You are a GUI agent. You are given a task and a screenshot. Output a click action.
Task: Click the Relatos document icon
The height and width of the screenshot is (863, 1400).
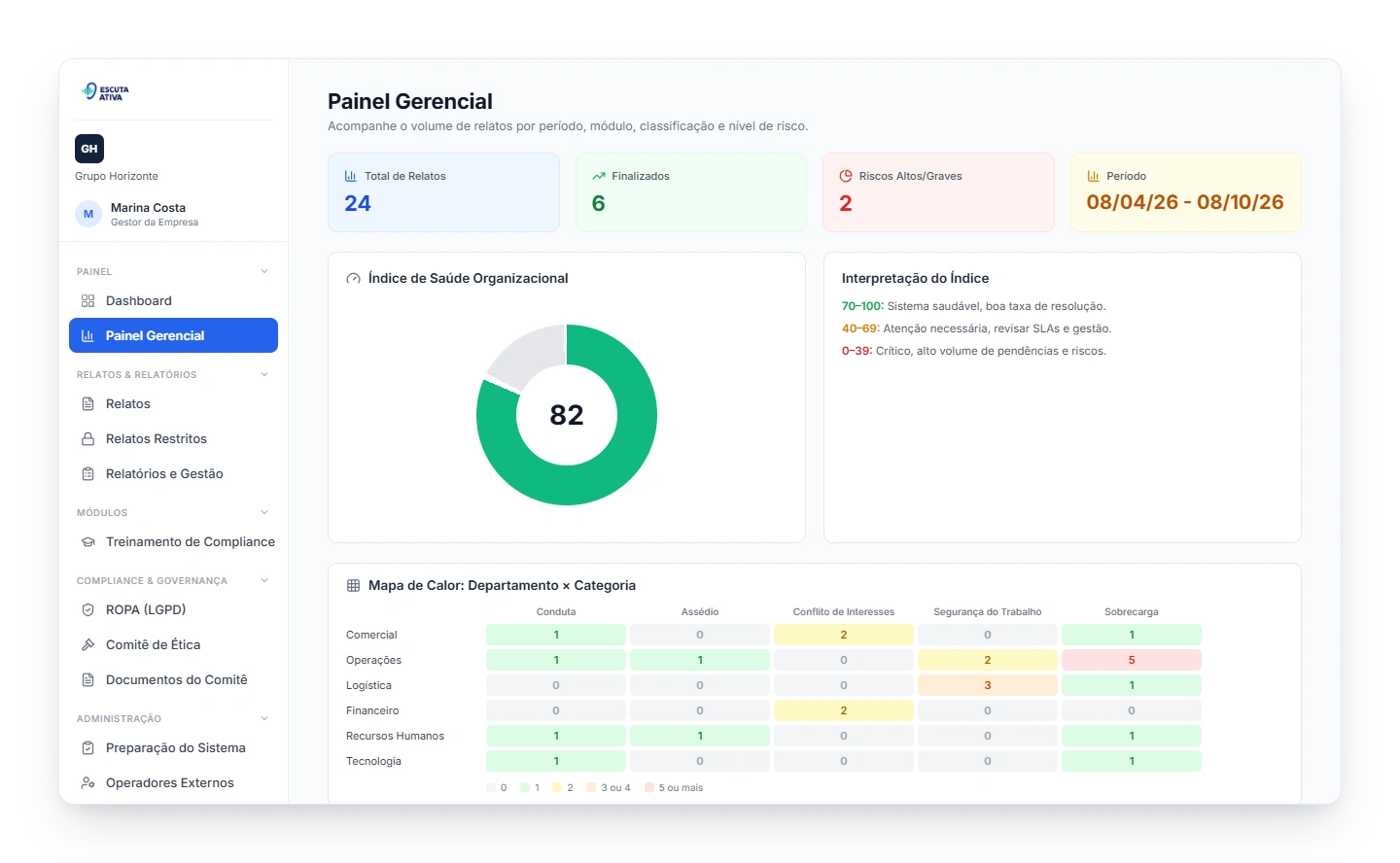88,404
